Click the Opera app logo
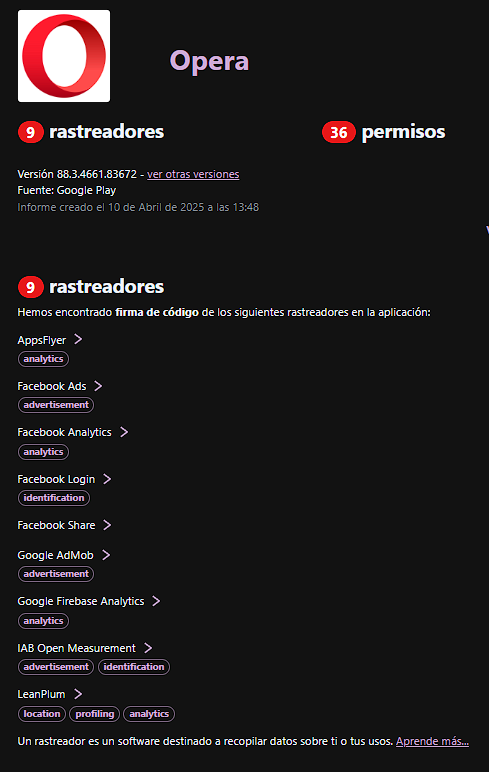The image size is (489, 772). 64,56
